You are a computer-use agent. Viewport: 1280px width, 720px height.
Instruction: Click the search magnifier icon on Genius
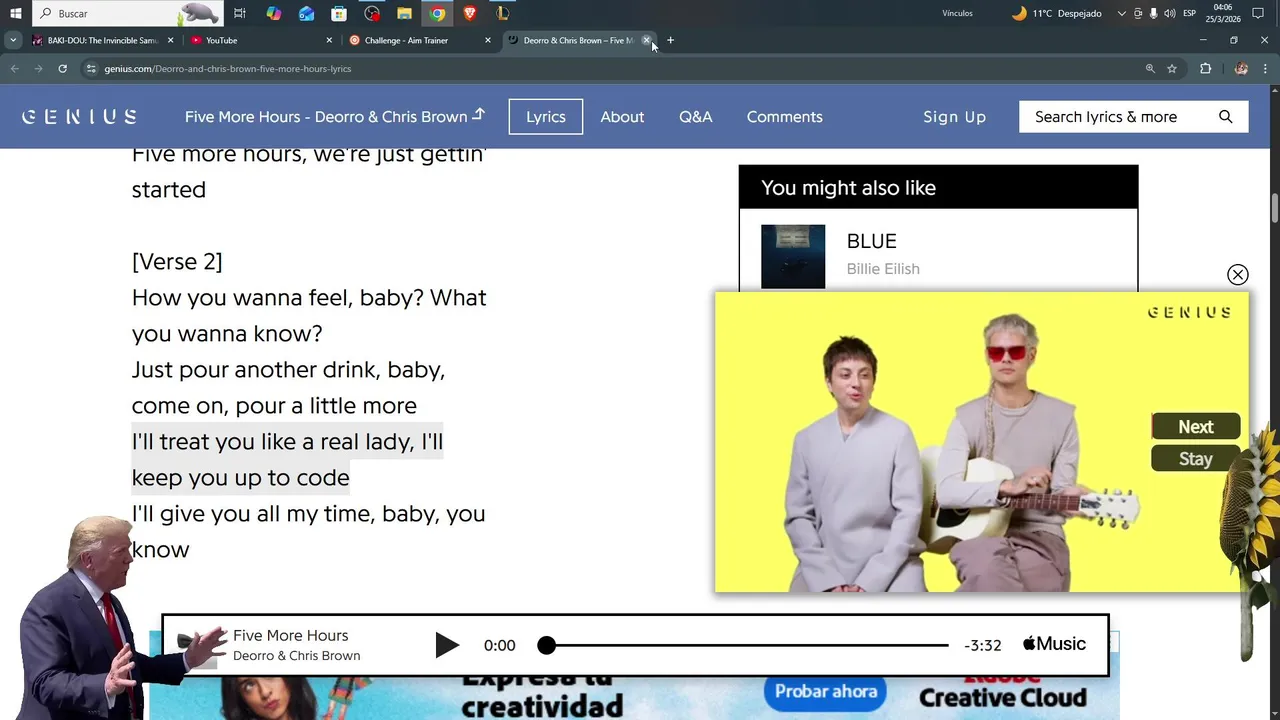coord(1226,116)
